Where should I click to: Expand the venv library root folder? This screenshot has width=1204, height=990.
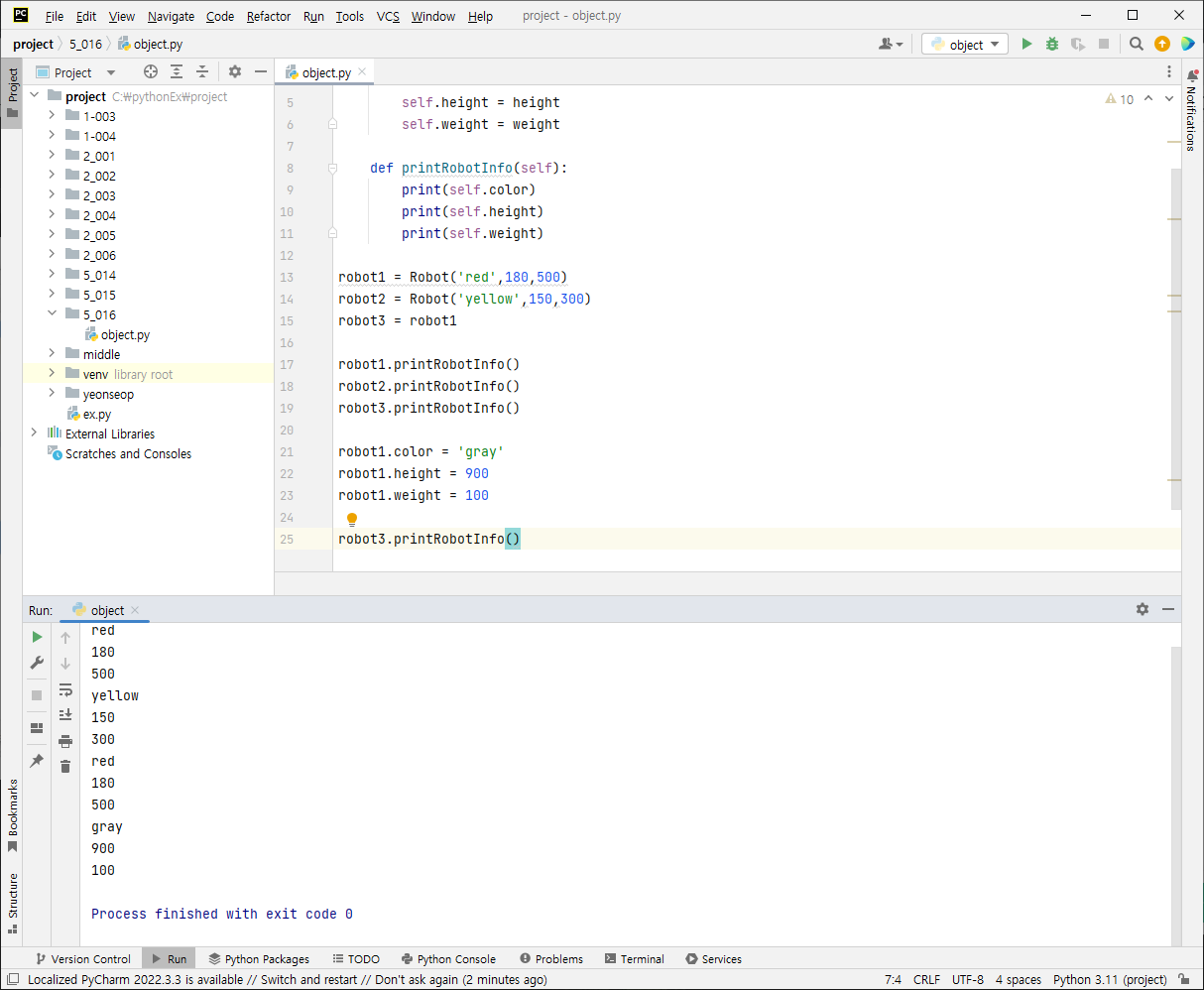click(52, 374)
